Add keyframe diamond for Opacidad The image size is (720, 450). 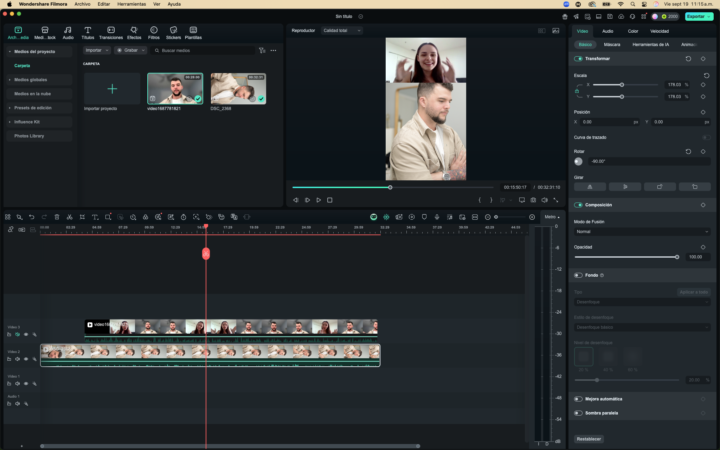point(703,247)
